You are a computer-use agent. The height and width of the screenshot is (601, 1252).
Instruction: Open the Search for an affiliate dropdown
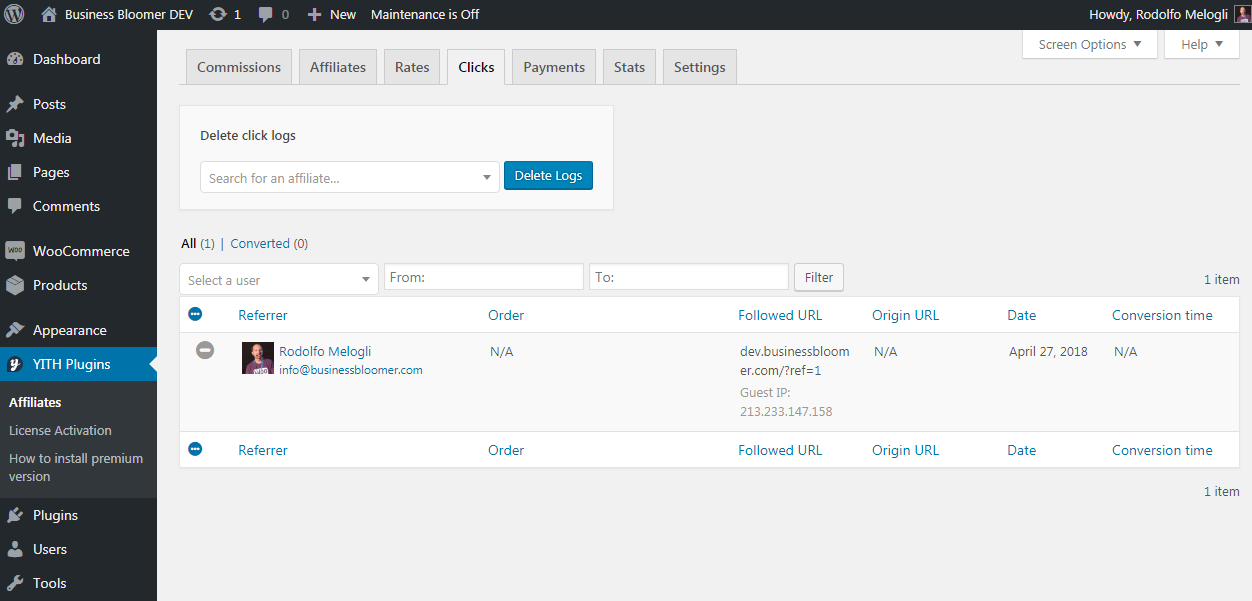pyautogui.click(x=350, y=177)
